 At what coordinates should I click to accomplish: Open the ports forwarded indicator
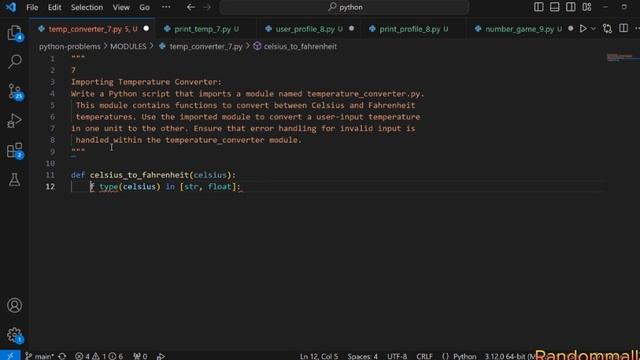[x=140, y=356]
